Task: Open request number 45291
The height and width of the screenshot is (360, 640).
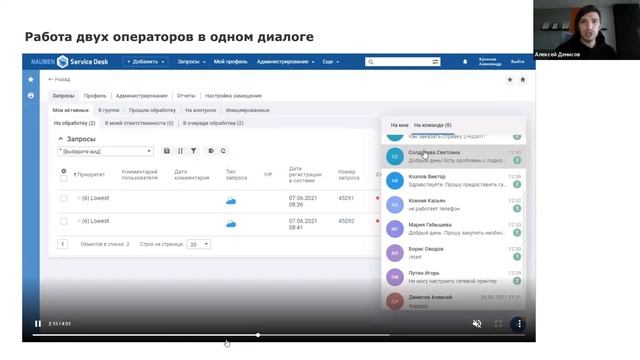Action: 346,198
